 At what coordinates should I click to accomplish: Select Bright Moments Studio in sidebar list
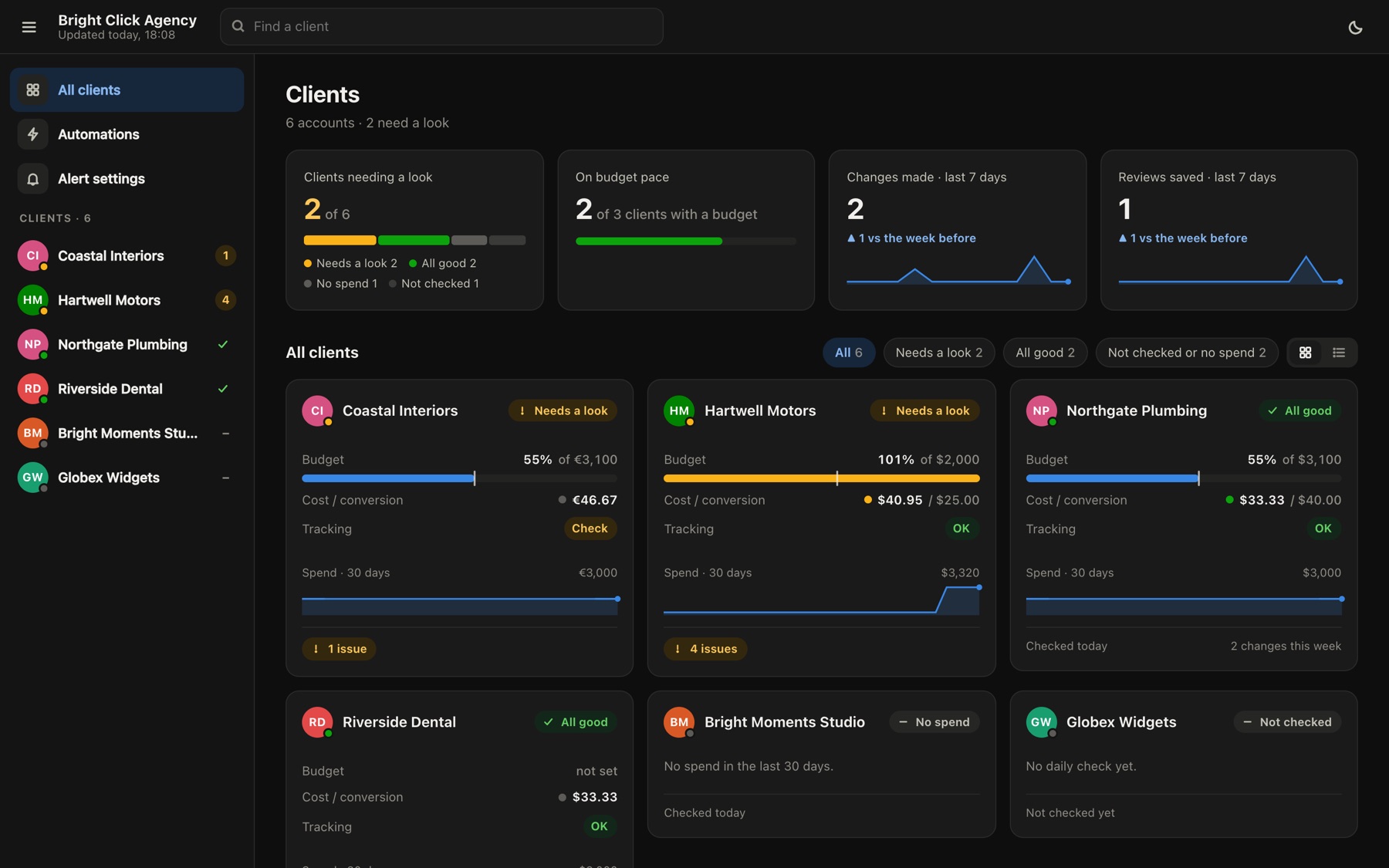pyautogui.click(x=127, y=433)
